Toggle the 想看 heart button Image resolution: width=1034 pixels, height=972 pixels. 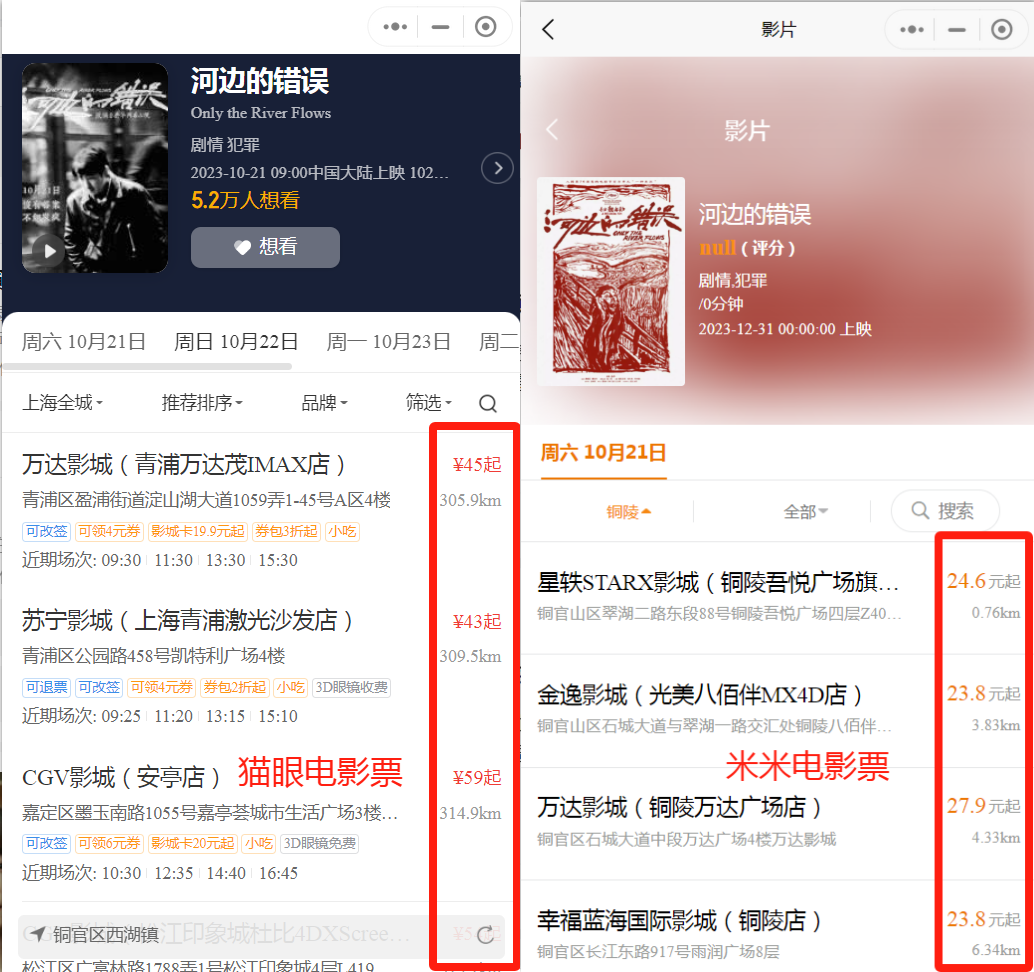(x=265, y=247)
